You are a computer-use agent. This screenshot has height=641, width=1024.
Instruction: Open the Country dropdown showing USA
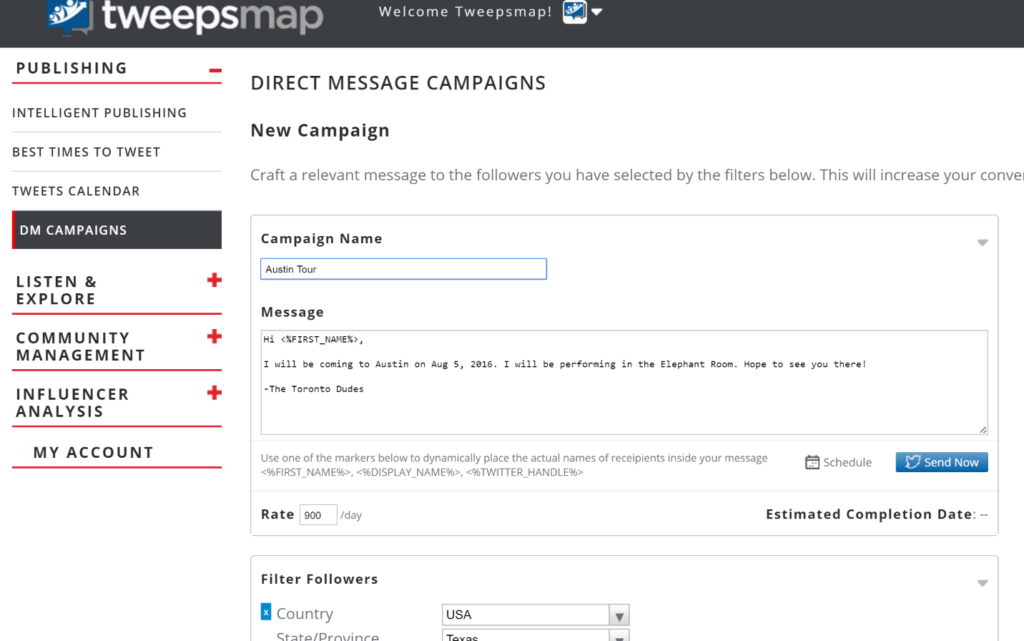(x=535, y=615)
